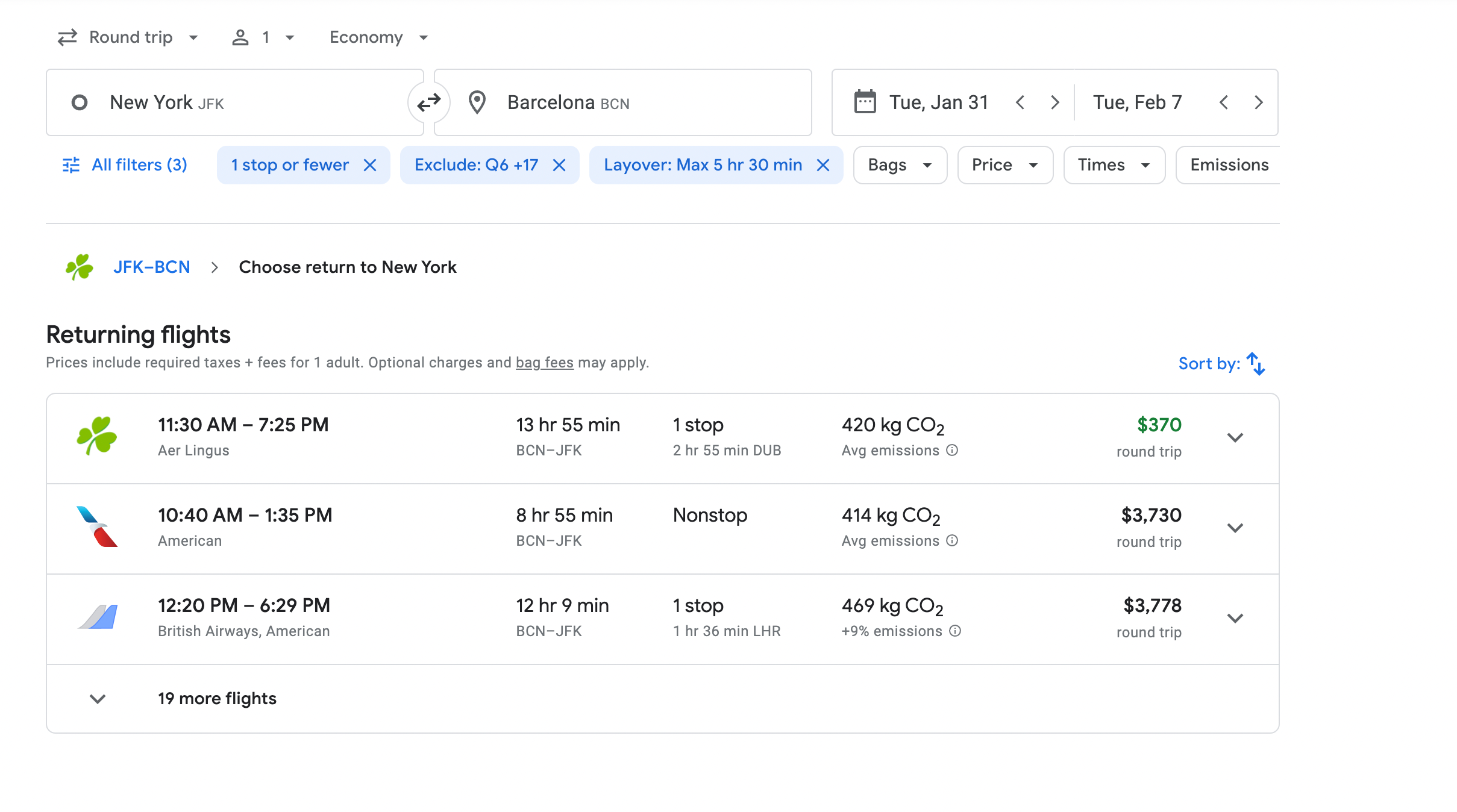
Task: Open the All filters panel
Action: click(125, 165)
